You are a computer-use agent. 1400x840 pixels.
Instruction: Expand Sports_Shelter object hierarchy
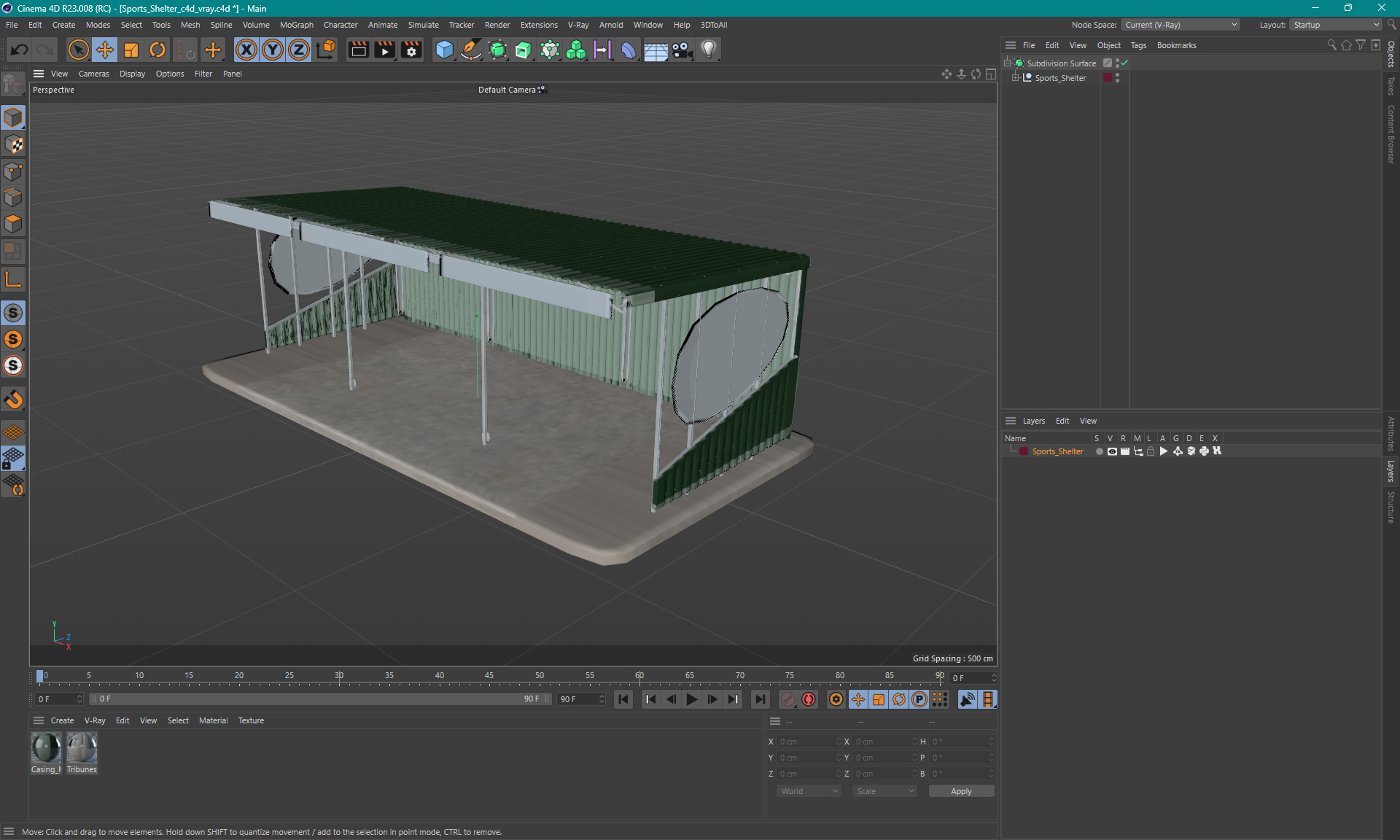1015,77
